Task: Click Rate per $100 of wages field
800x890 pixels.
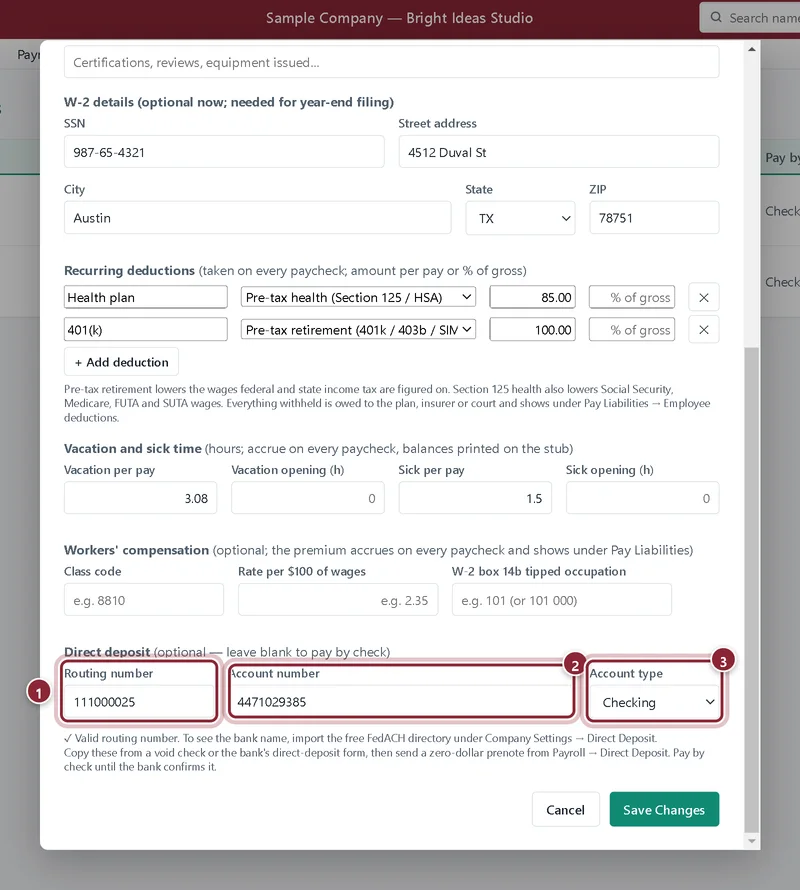Action: point(338,599)
